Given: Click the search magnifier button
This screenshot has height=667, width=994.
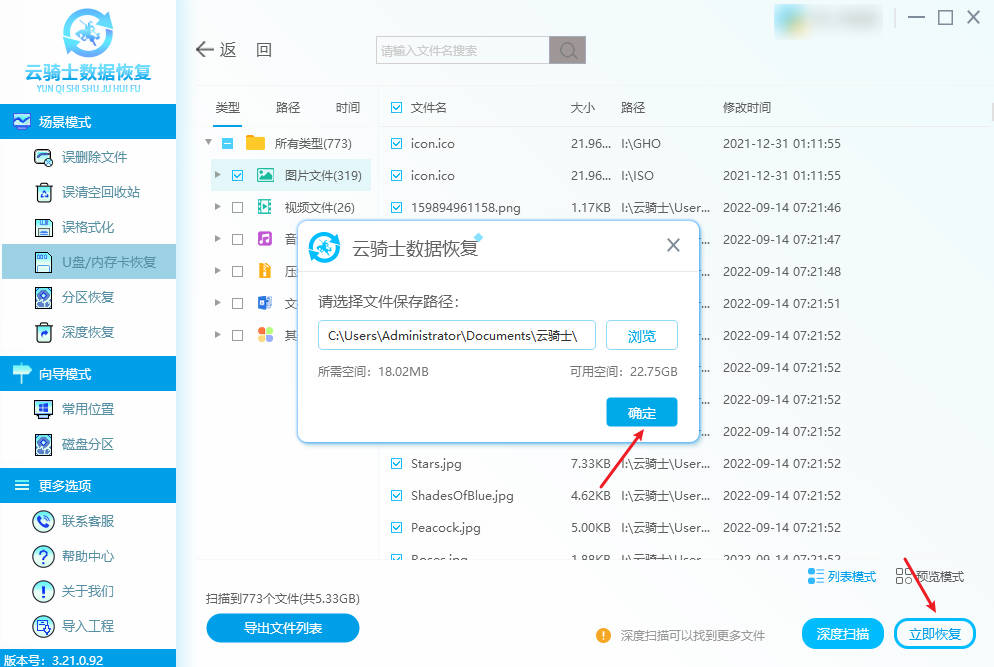Looking at the screenshot, I should point(568,50).
